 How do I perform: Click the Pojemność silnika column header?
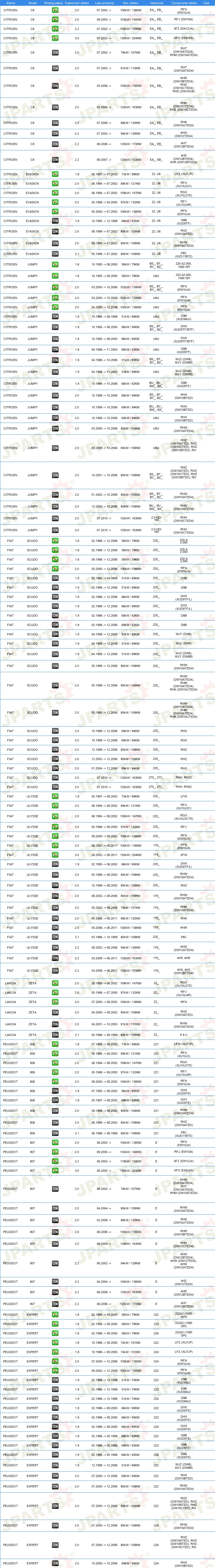pyautogui.click(x=77, y=3)
